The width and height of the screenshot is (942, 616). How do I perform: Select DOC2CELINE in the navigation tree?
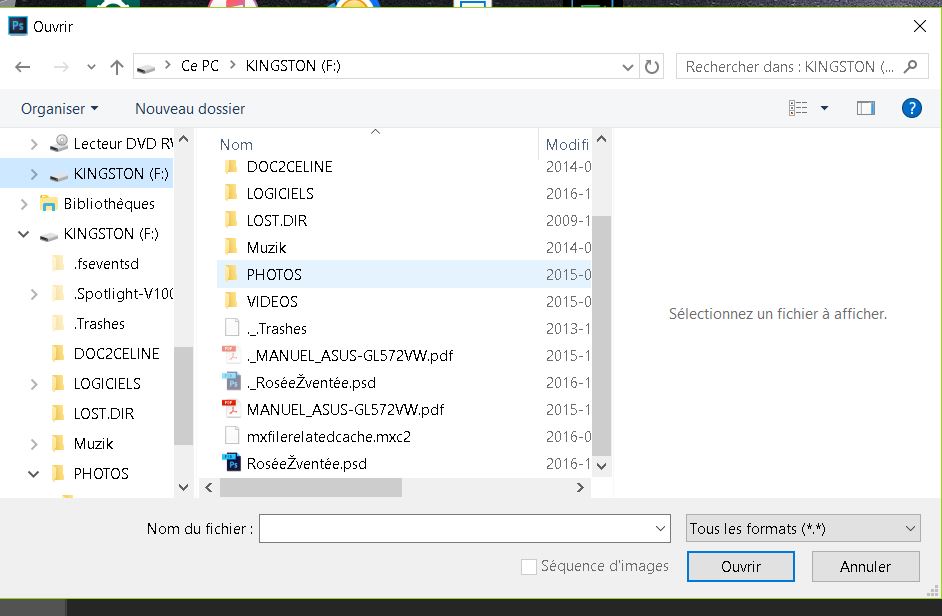click(x=106, y=353)
